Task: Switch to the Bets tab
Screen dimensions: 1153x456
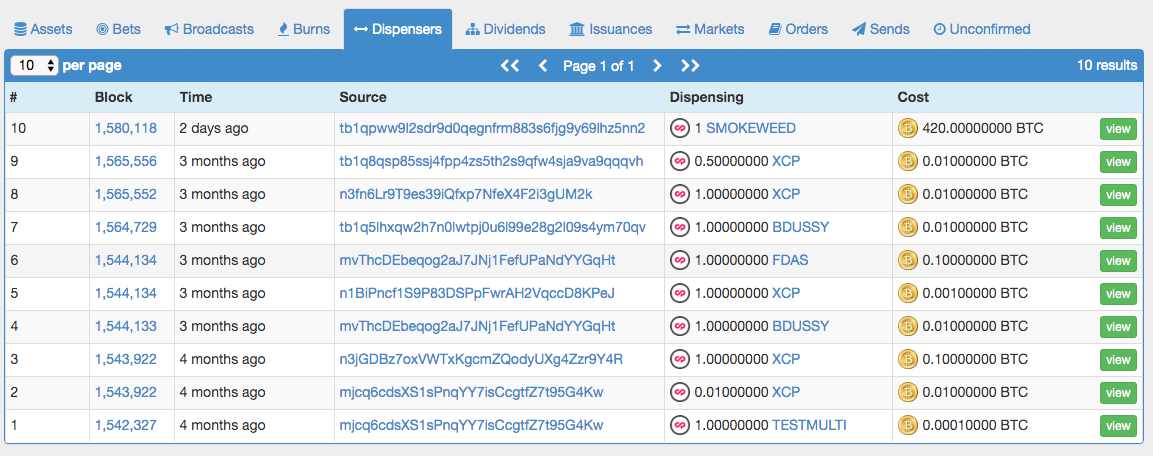Action: (118, 29)
